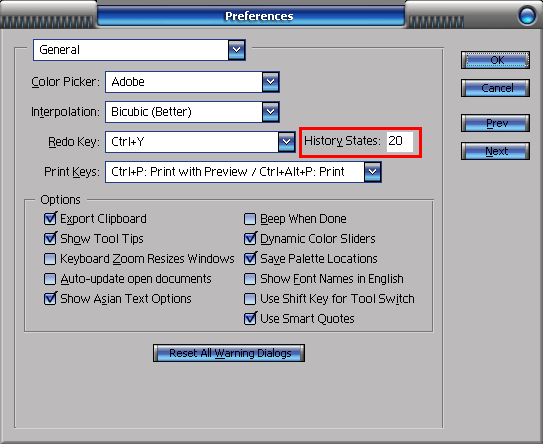Click Reset All Warning Dialogs button
This screenshot has width=543, height=444.
coord(229,353)
